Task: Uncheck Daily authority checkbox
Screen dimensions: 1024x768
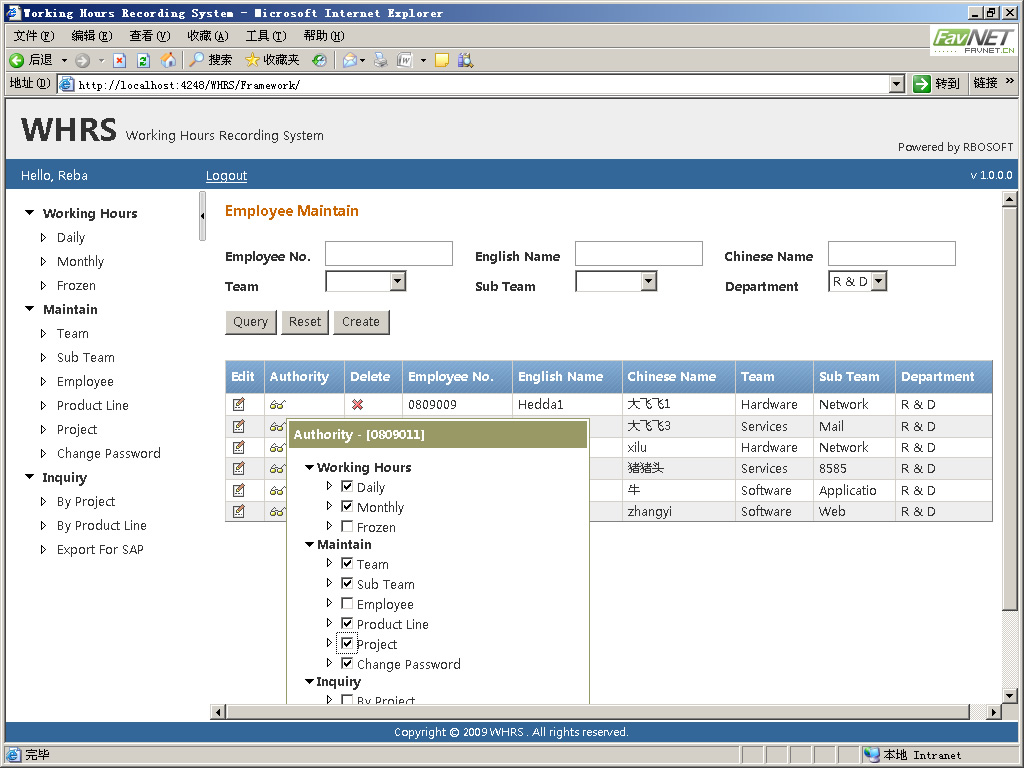Action: tap(347, 487)
